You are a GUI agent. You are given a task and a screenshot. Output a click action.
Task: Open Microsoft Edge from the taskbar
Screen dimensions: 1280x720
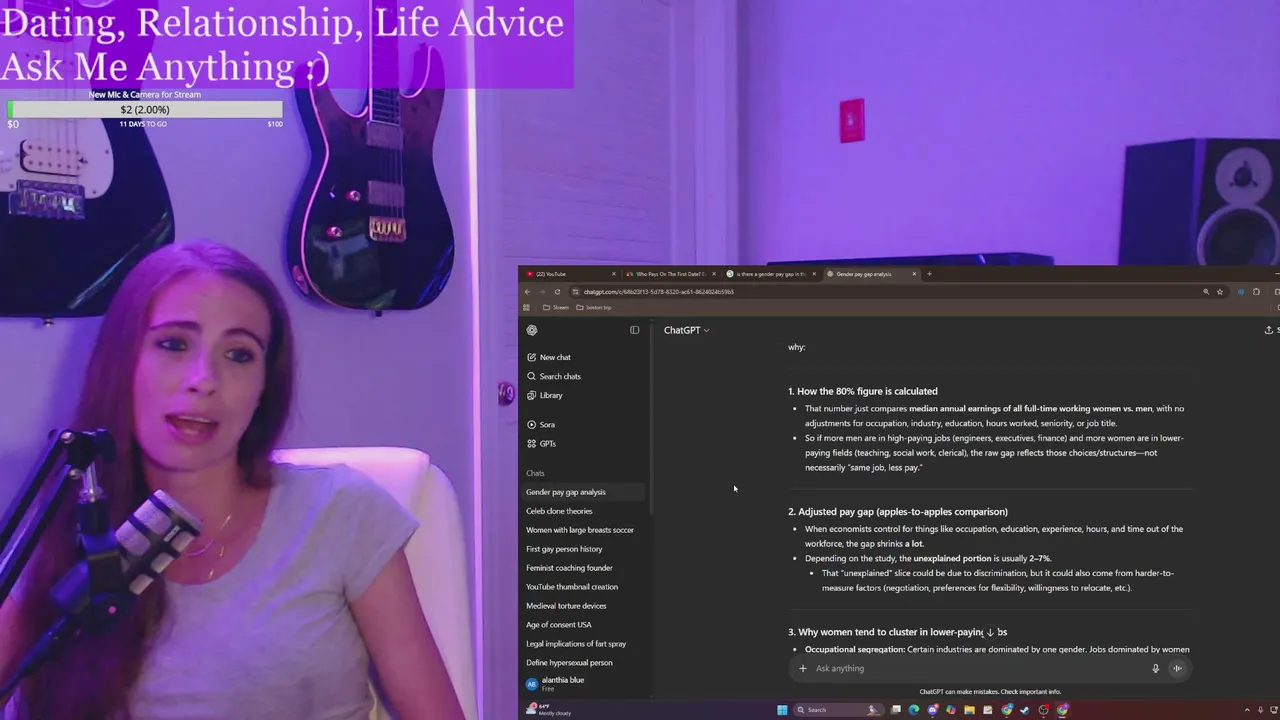coord(914,710)
